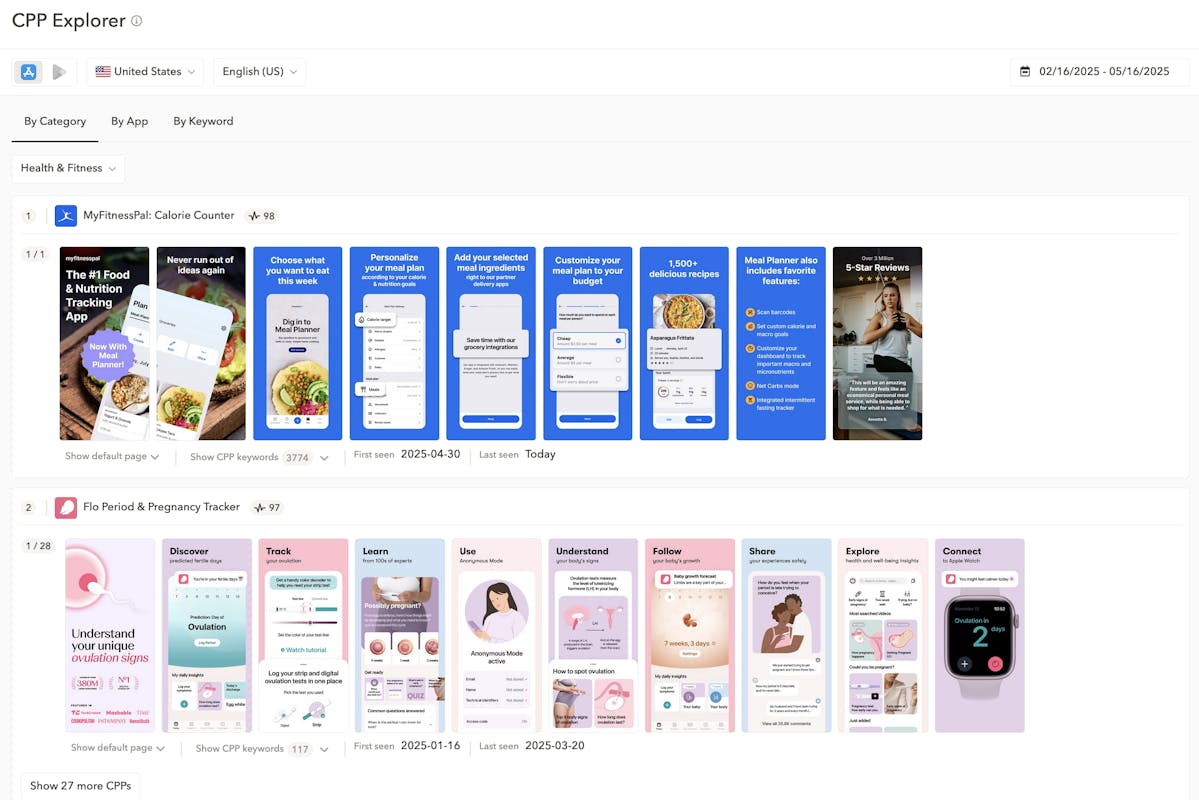Switch to the By Keyword tab
The height and width of the screenshot is (800, 1199).
[203, 121]
